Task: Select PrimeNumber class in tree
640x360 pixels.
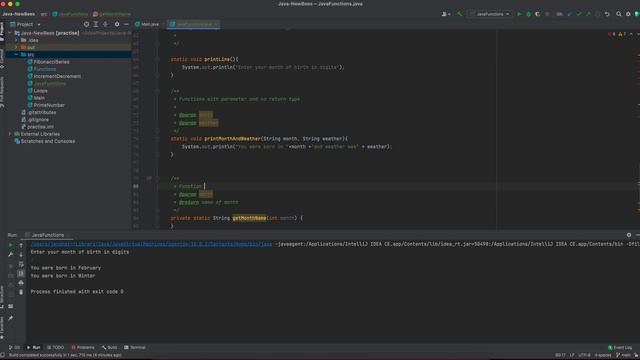Action: 46,105
